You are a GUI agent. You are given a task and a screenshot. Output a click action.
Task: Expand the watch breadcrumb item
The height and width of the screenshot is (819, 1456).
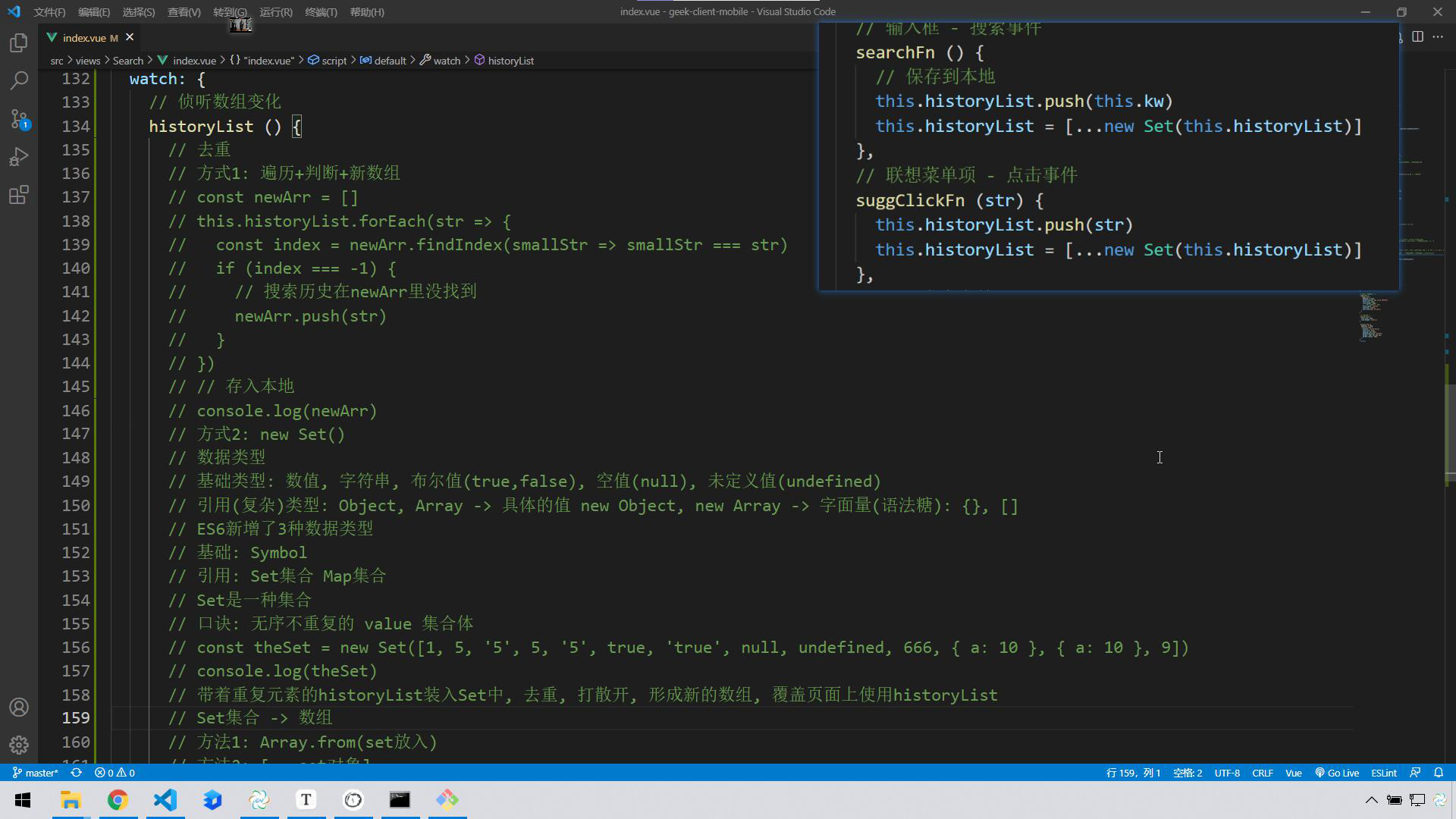pos(446,61)
